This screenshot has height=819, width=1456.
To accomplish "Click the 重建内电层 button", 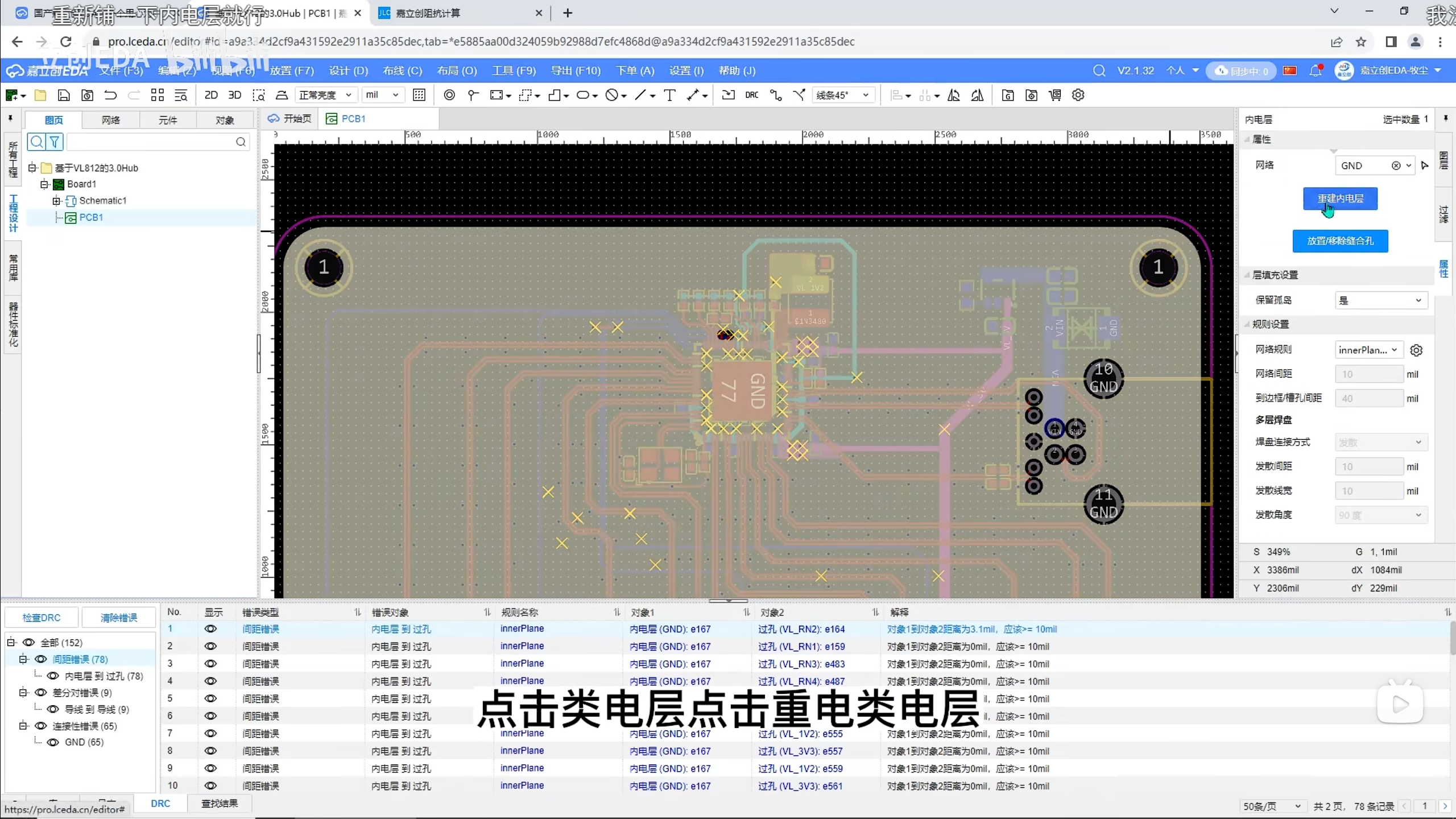I will (1340, 198).
